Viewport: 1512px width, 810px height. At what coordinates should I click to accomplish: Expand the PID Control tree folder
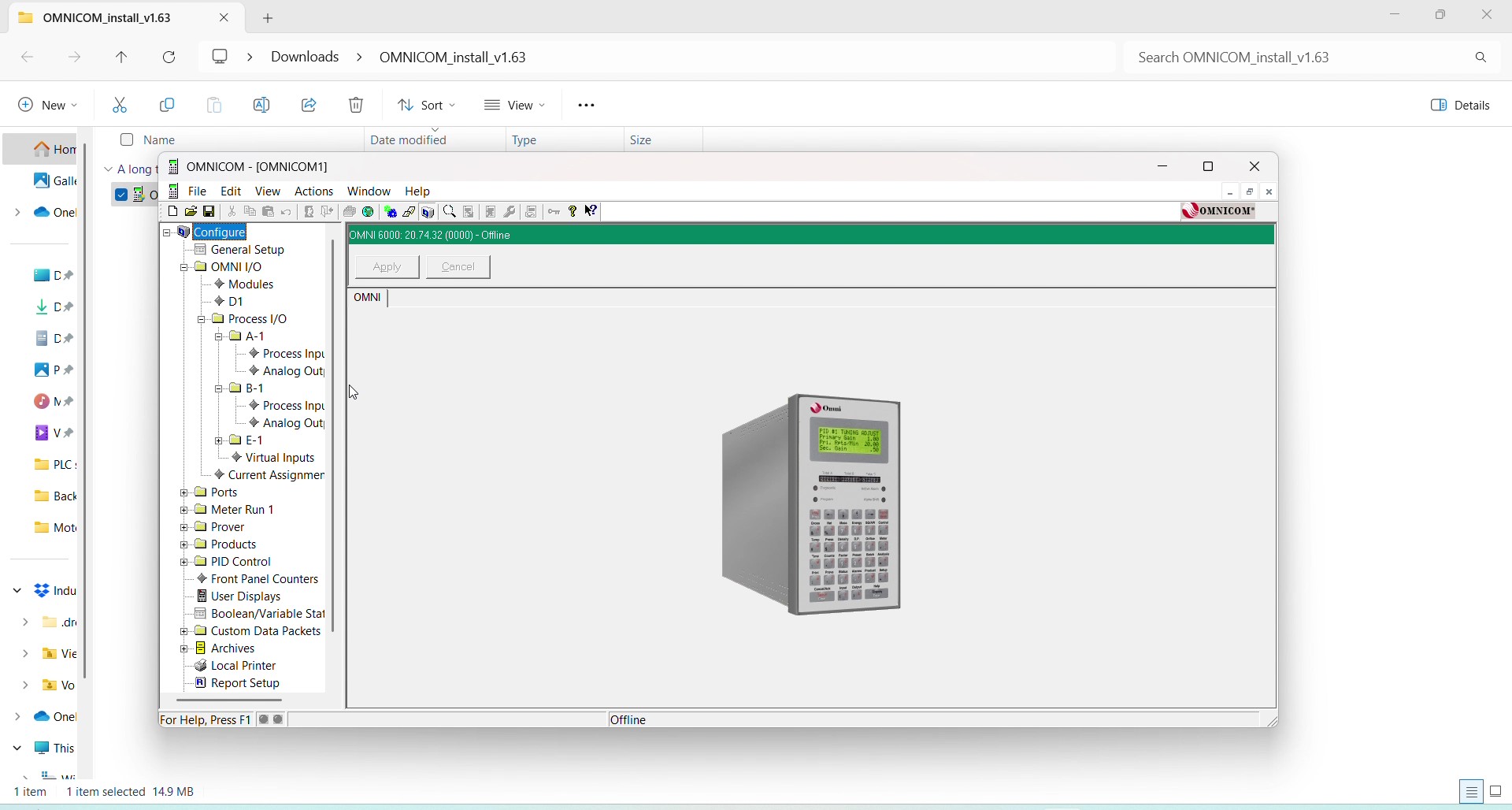click(x=184, y=563)
